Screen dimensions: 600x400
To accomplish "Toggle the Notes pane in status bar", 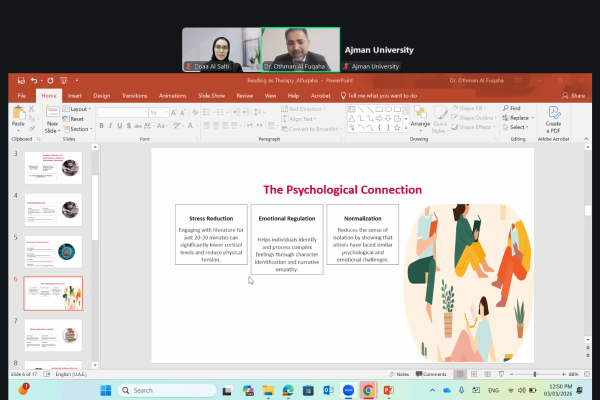I will click(x=399, y=373).
